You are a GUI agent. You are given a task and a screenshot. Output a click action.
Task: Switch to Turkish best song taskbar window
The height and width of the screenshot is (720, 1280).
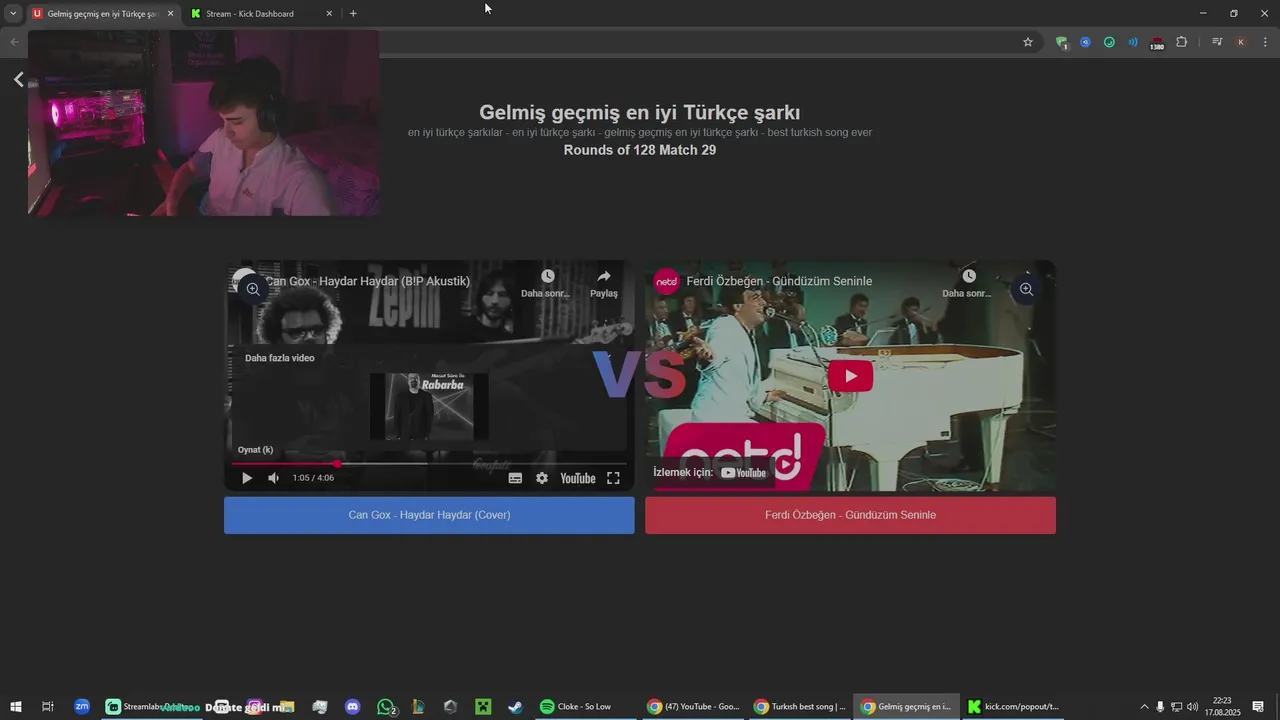tap(800, 707)
